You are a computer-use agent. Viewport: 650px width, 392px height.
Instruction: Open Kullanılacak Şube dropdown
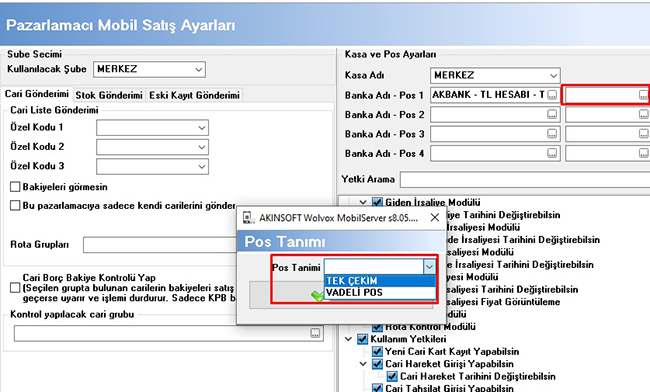click(x=199, y=69)
